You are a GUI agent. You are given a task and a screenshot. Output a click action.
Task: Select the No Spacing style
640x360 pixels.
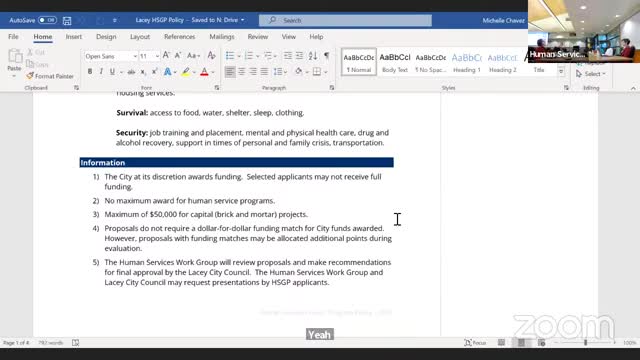(x=431, y=62)
